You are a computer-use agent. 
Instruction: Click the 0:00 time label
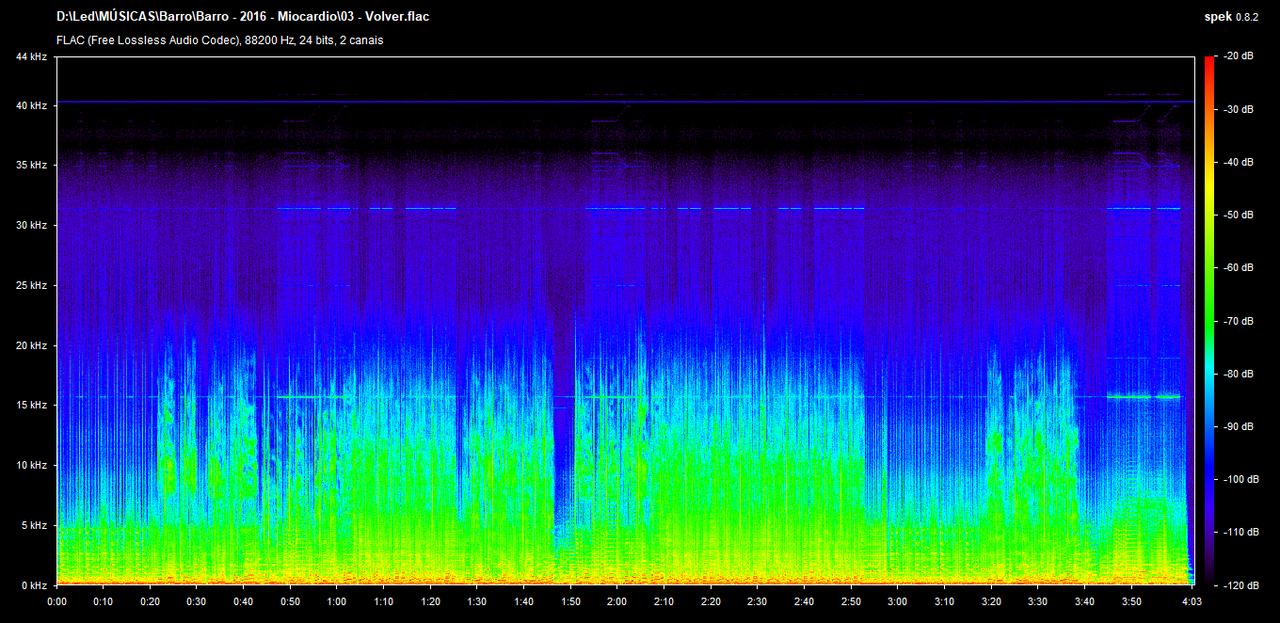click(x=57, y=602)
